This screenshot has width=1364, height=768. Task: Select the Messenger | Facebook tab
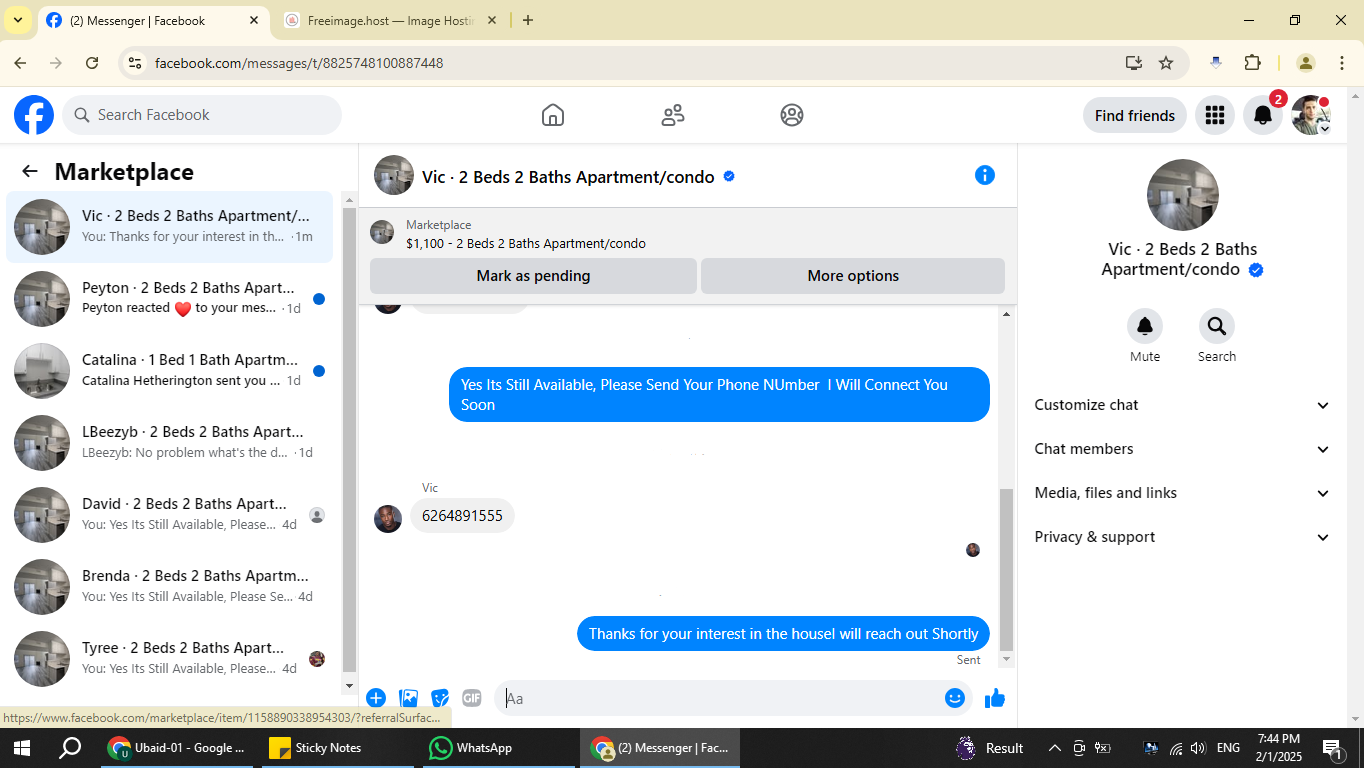pos(153,20)
